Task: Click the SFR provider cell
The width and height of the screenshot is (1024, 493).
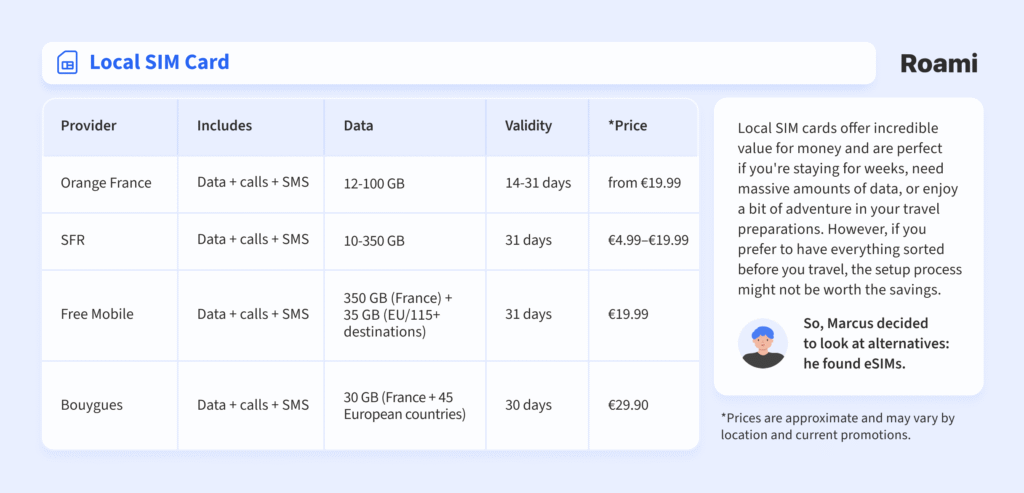Action: pyautogui.click(x=75, y=240)
